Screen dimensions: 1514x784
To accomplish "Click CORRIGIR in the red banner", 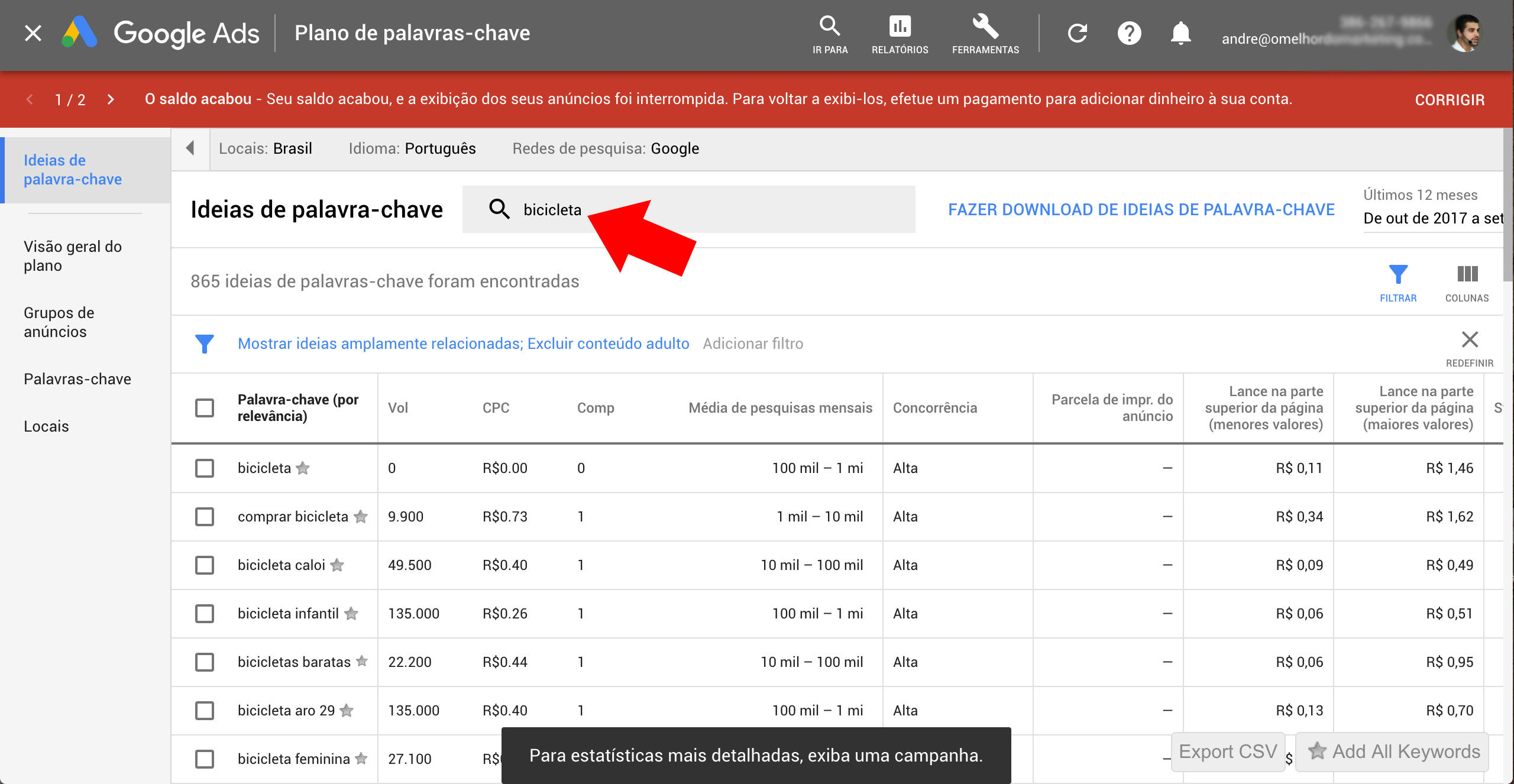I will (1450, 100).
